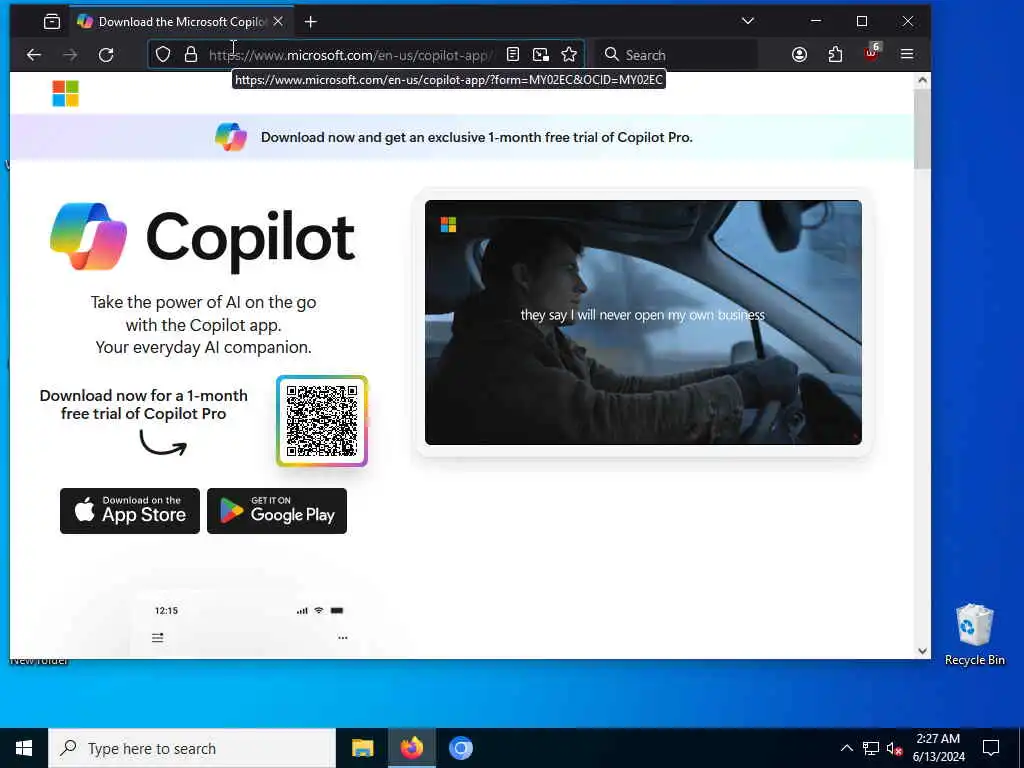Click the large Copilot logo
The height and width of the screenshot is (768, 1024).
[x=203, y=237]
